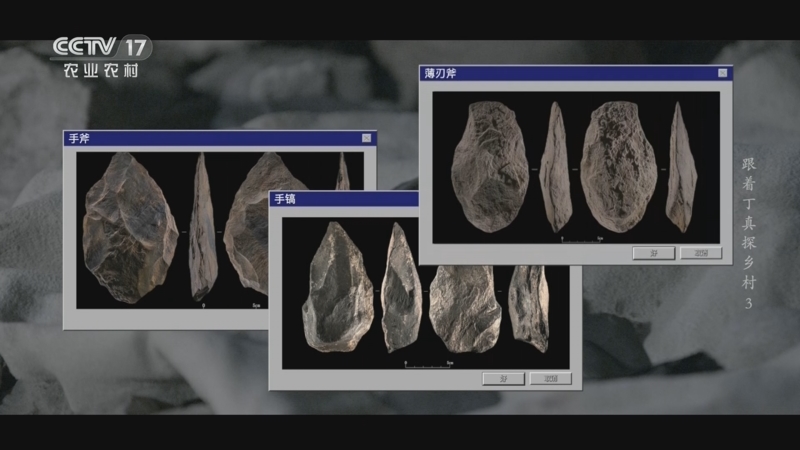Close the 手斧 window
Image resolution: width=800 pixels, height=450 pixels.
point(366,137)
